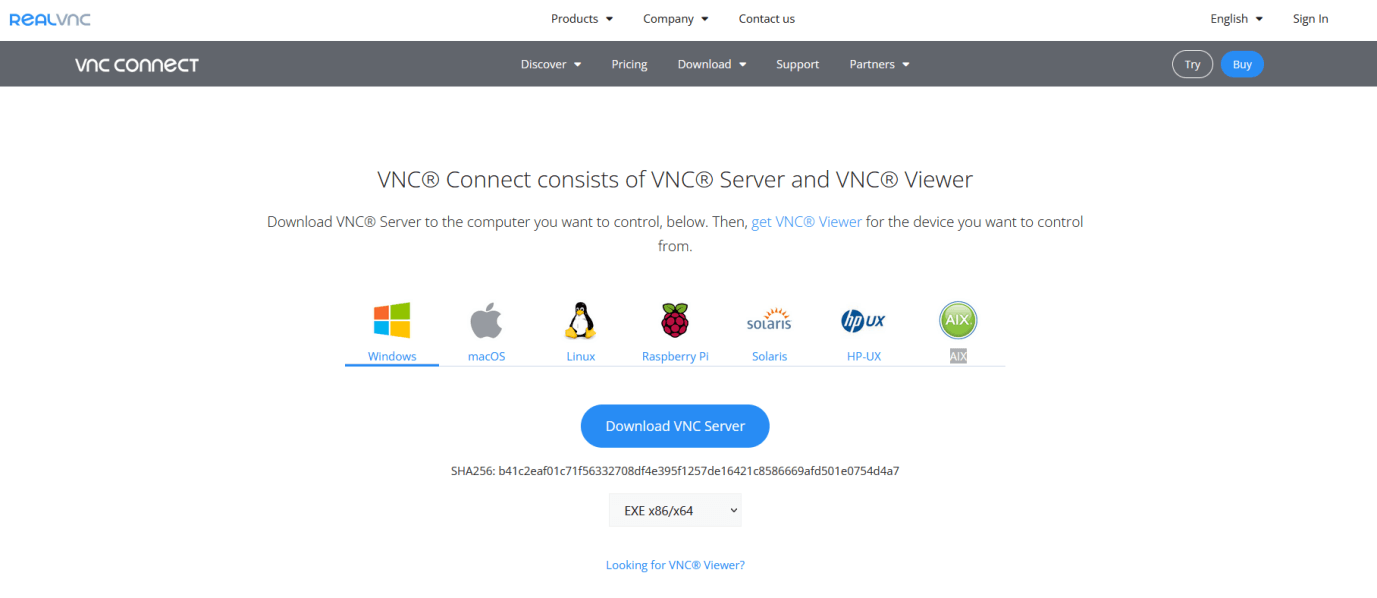1377x598 pixels.
Task: Select the macOS Apple icon
Action: pyautogui.click(x=486, y=322)
